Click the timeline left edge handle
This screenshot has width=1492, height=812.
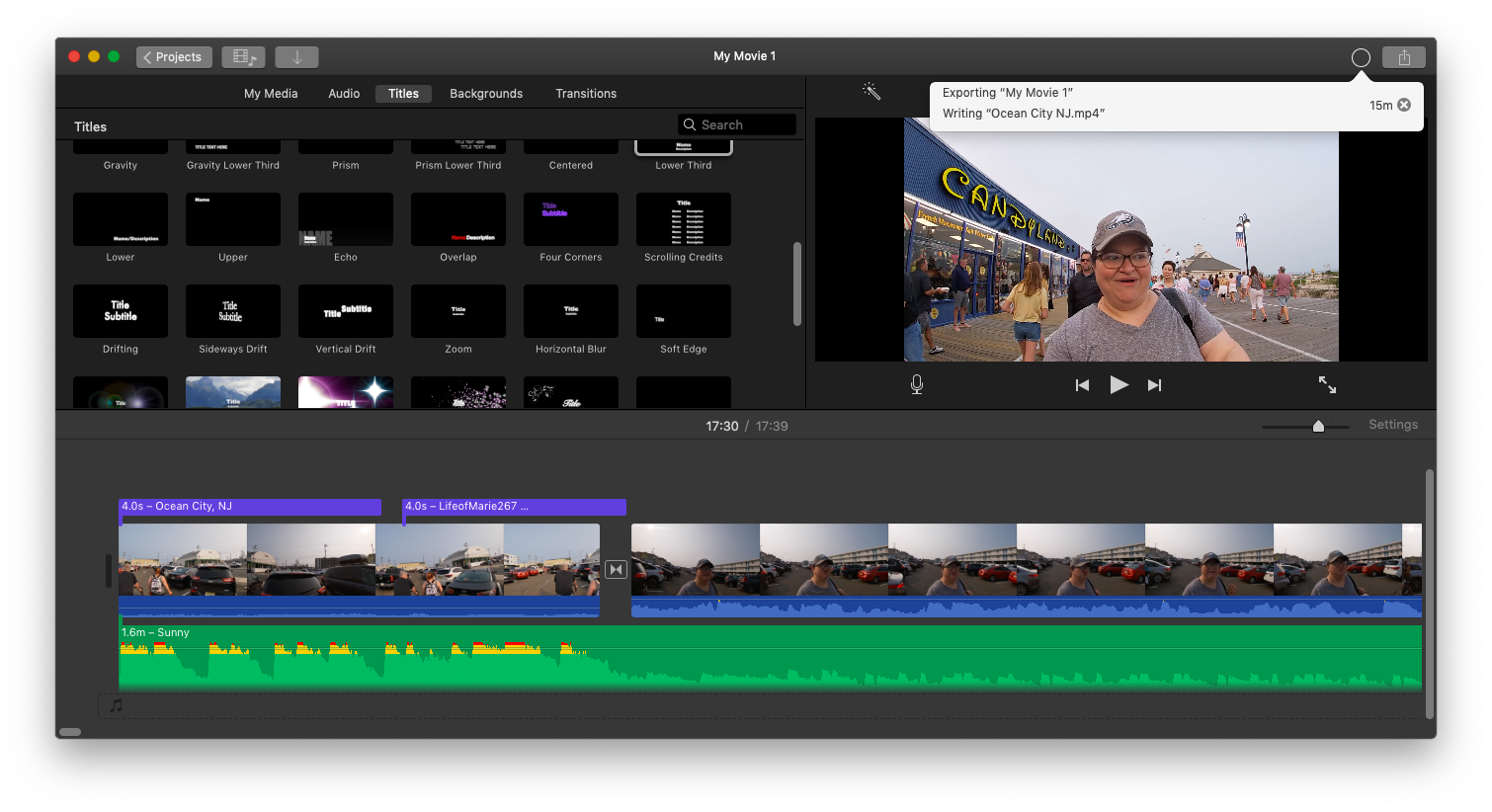tap(109, 571)
